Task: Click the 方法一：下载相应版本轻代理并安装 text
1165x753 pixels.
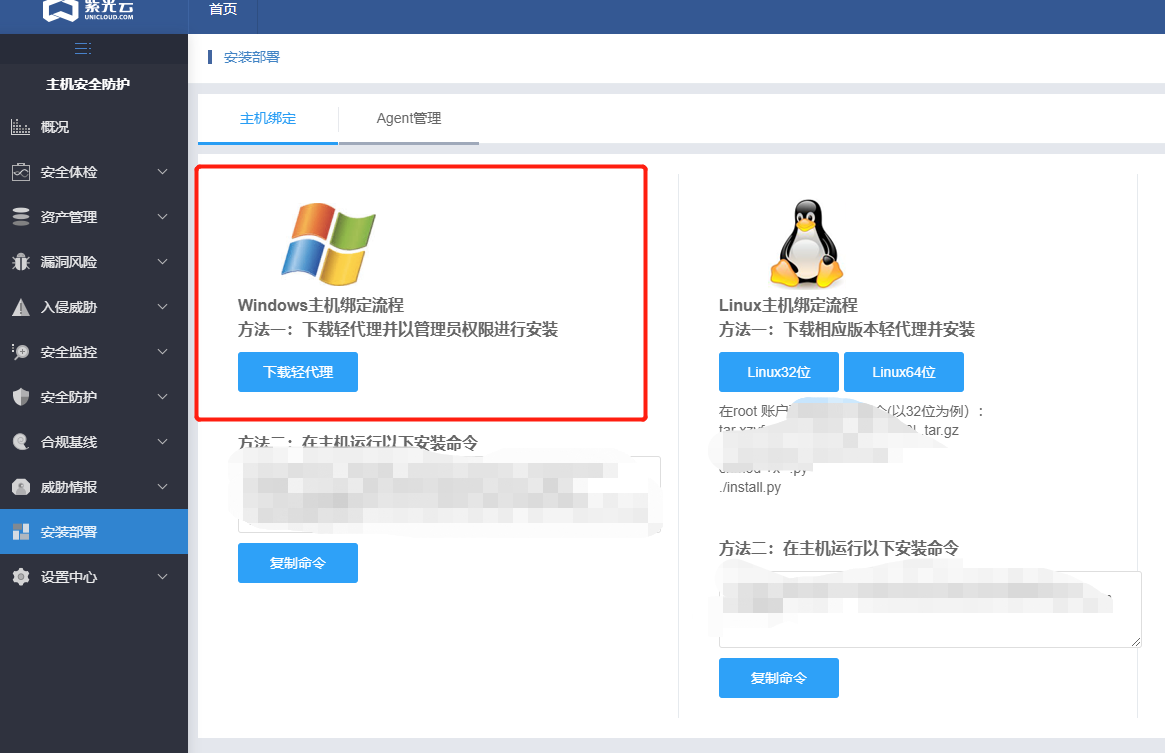Action: [847, 329]
